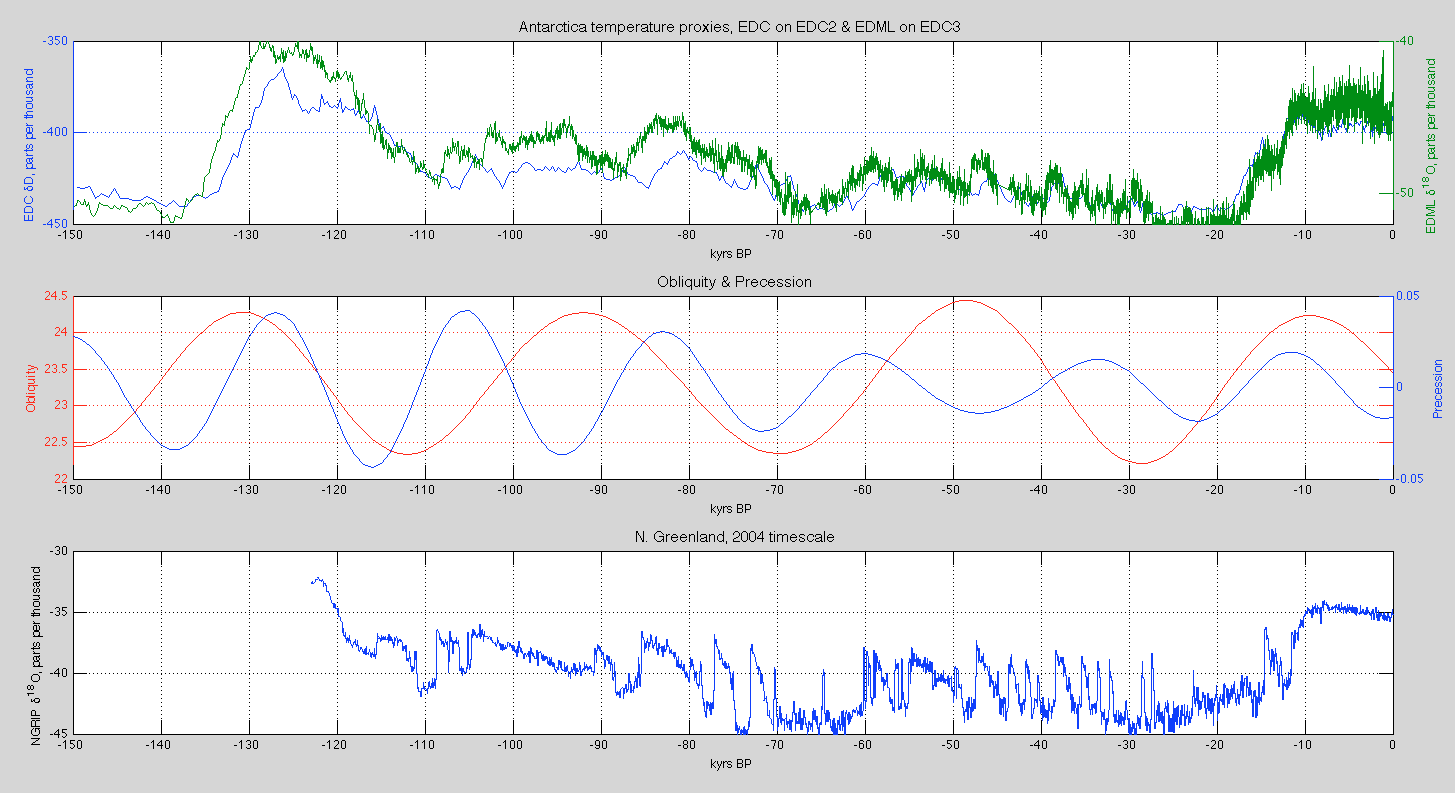The width and height of the screenshot is (1455, 793).
Task: Click the blue precession peak near -105 kyrs
Action: tap(465, 310)
